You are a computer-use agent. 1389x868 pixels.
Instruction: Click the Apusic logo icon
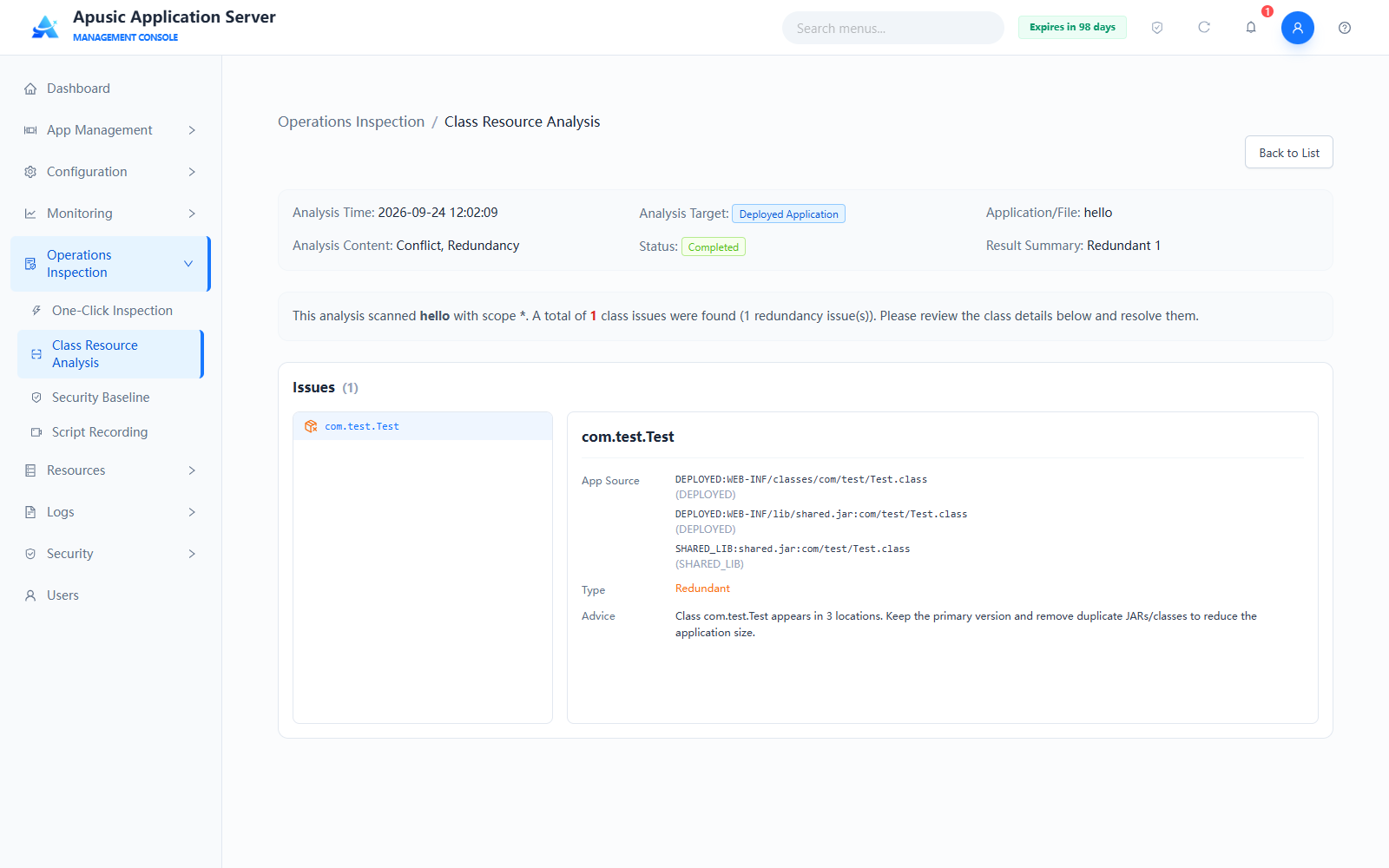point(45,27)
